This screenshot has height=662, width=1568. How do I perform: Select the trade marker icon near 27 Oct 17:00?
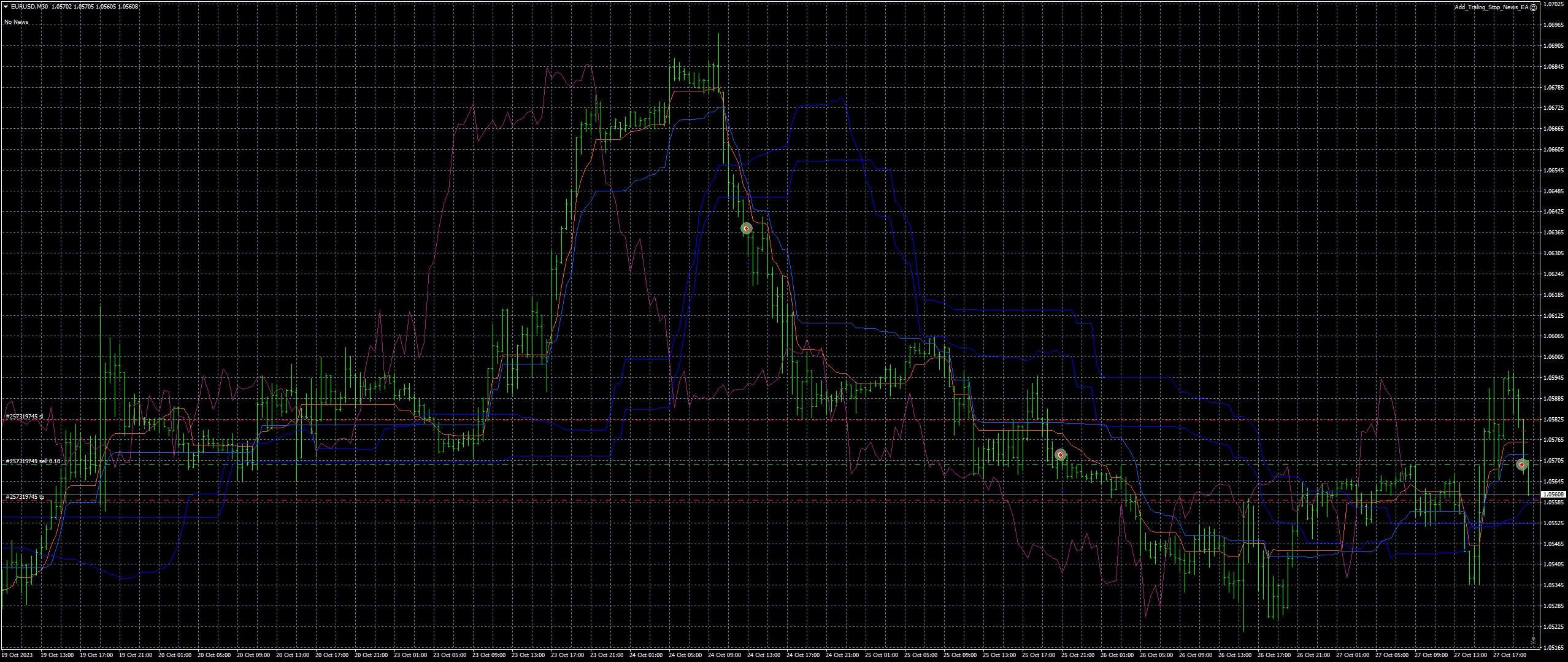(1522, 464)
